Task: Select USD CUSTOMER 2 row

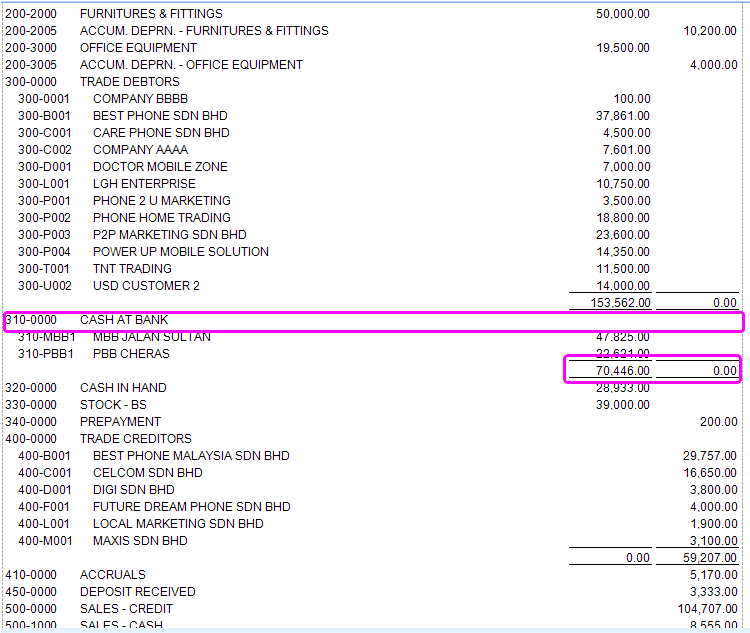Action: tap(371, 286)
